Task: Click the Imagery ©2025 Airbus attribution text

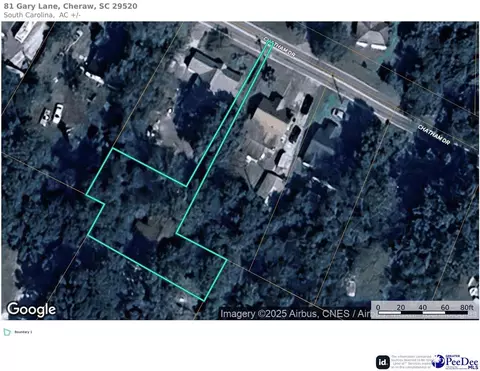Action: pos(296,314)
